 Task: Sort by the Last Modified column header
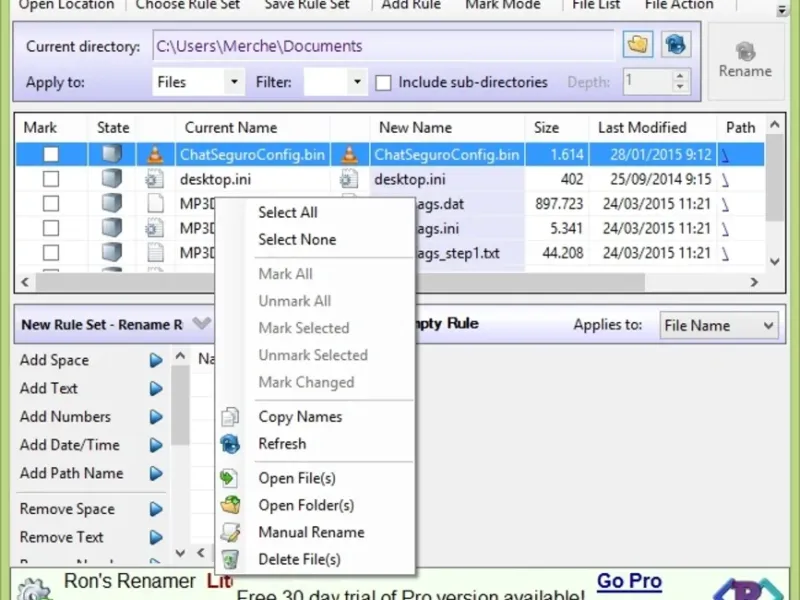(x=642, y=128)
